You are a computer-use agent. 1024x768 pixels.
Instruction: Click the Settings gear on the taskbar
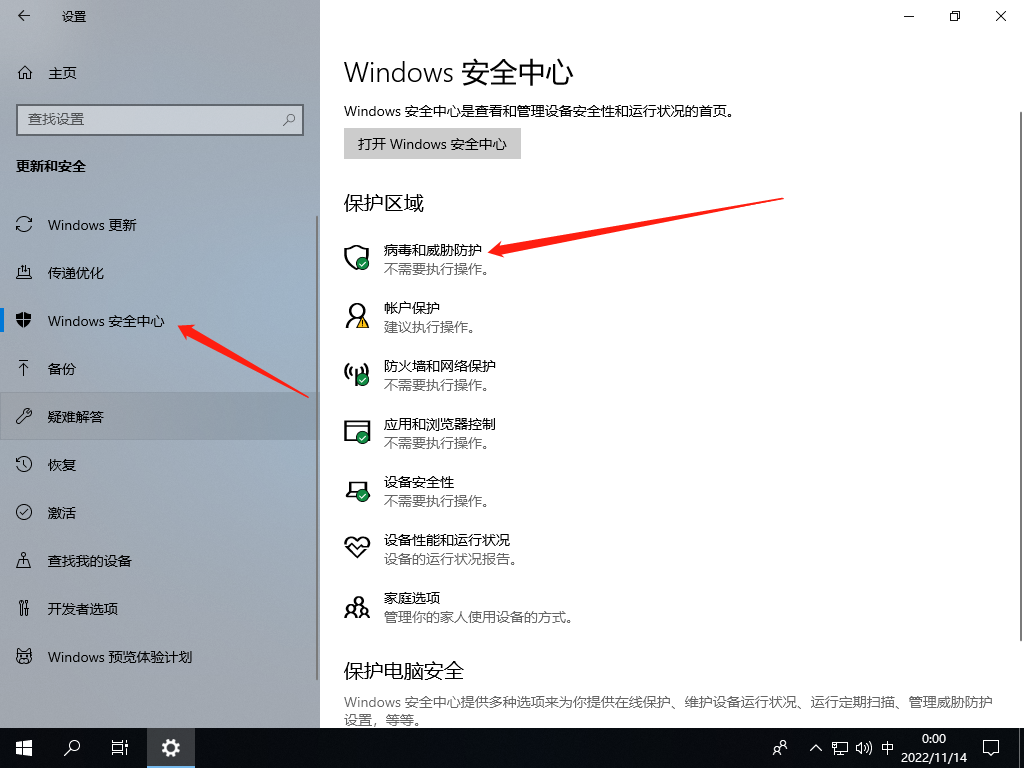(170, 748)
